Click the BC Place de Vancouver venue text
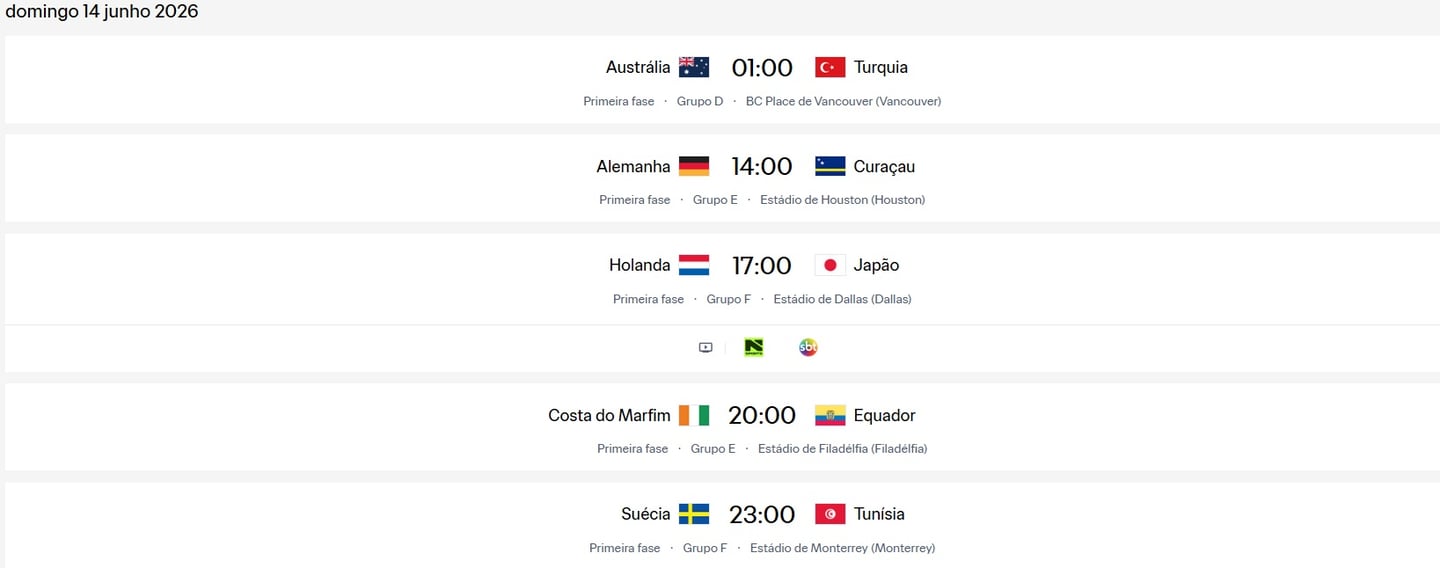The height and width of the screenshot is (568, 1440). 843,101
